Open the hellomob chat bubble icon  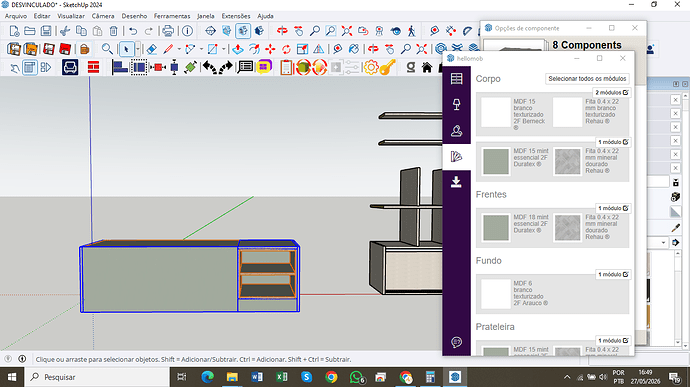(x=456, y=342)
